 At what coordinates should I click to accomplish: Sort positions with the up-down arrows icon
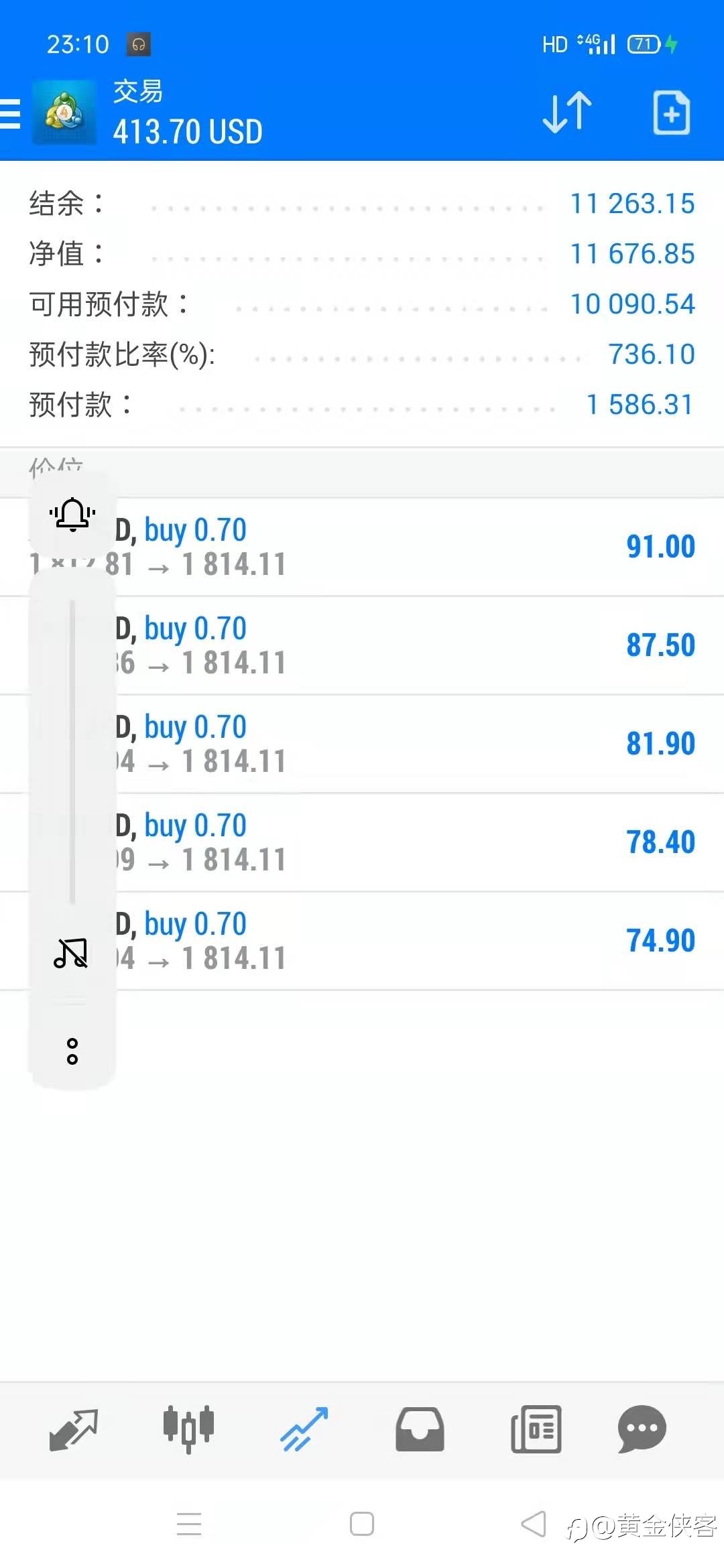click(x=567, y=112)
